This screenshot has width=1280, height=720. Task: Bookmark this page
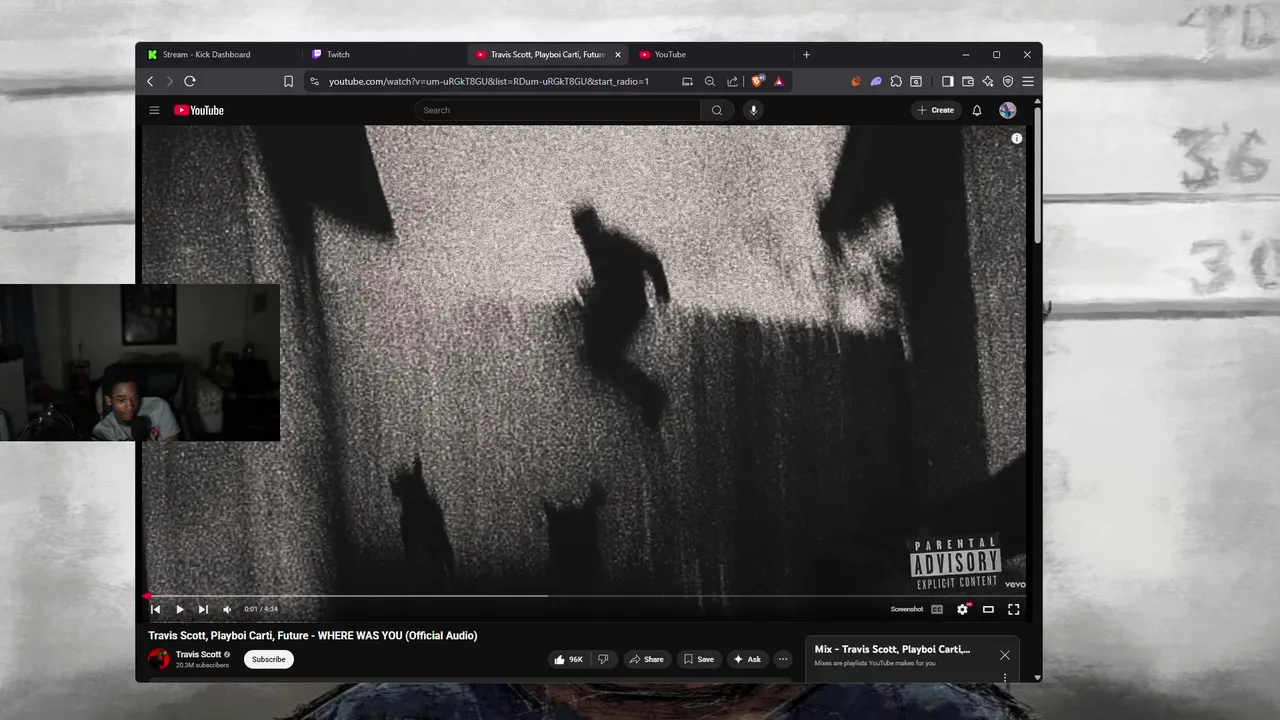(288, 81)
